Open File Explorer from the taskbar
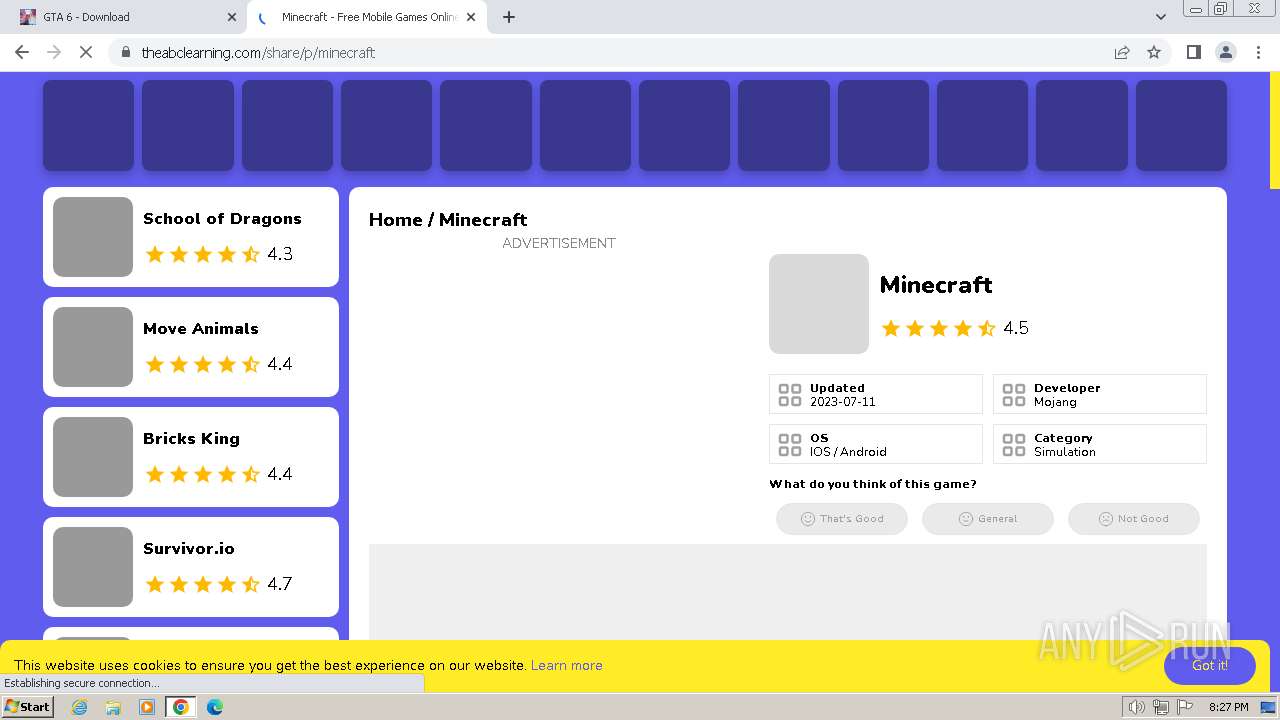 point(113,707)
